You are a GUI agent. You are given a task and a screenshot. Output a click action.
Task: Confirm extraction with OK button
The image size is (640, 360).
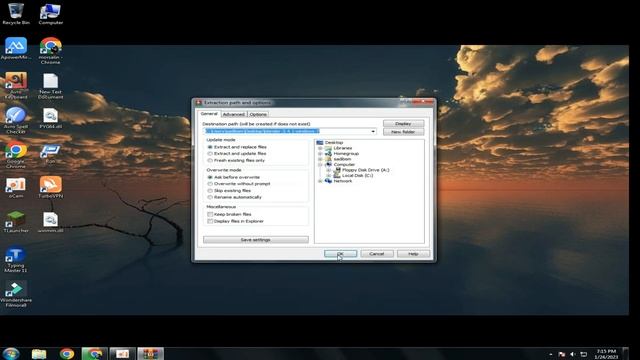tap(340, 254)
